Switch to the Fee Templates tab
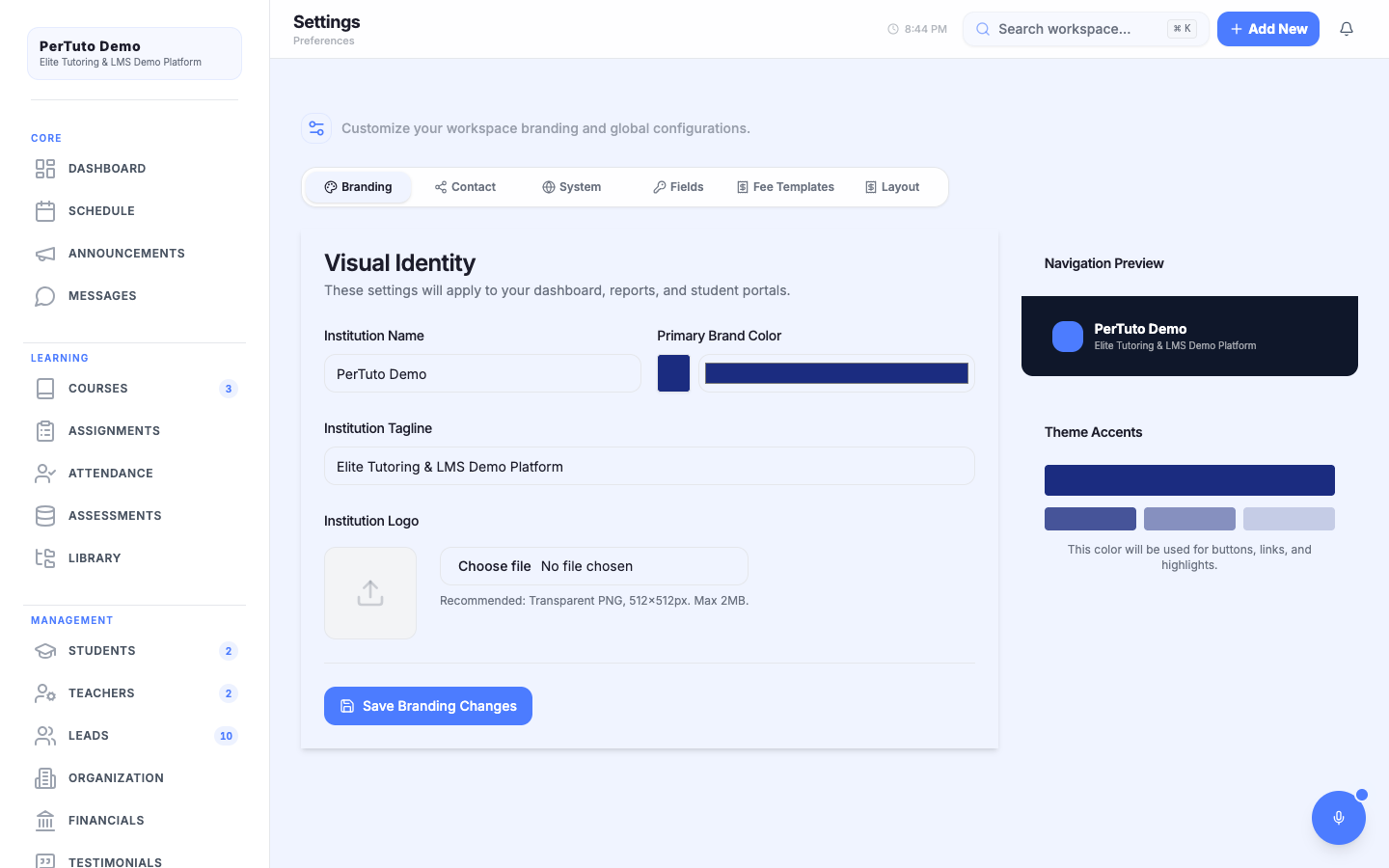 [x=785, y=187]
